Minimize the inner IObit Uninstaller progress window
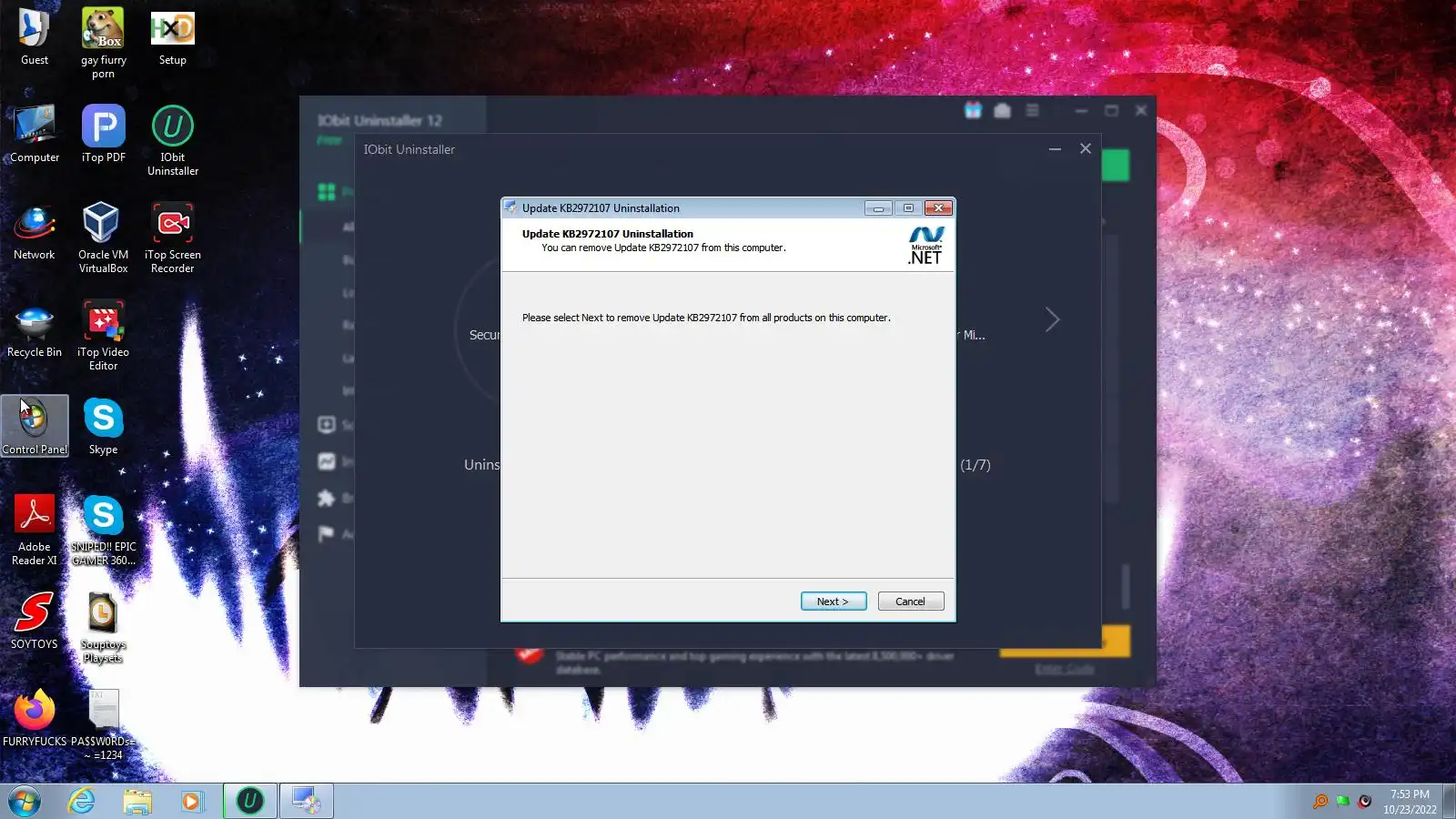Screen dimensions: 1456x819 point(1055,148)
